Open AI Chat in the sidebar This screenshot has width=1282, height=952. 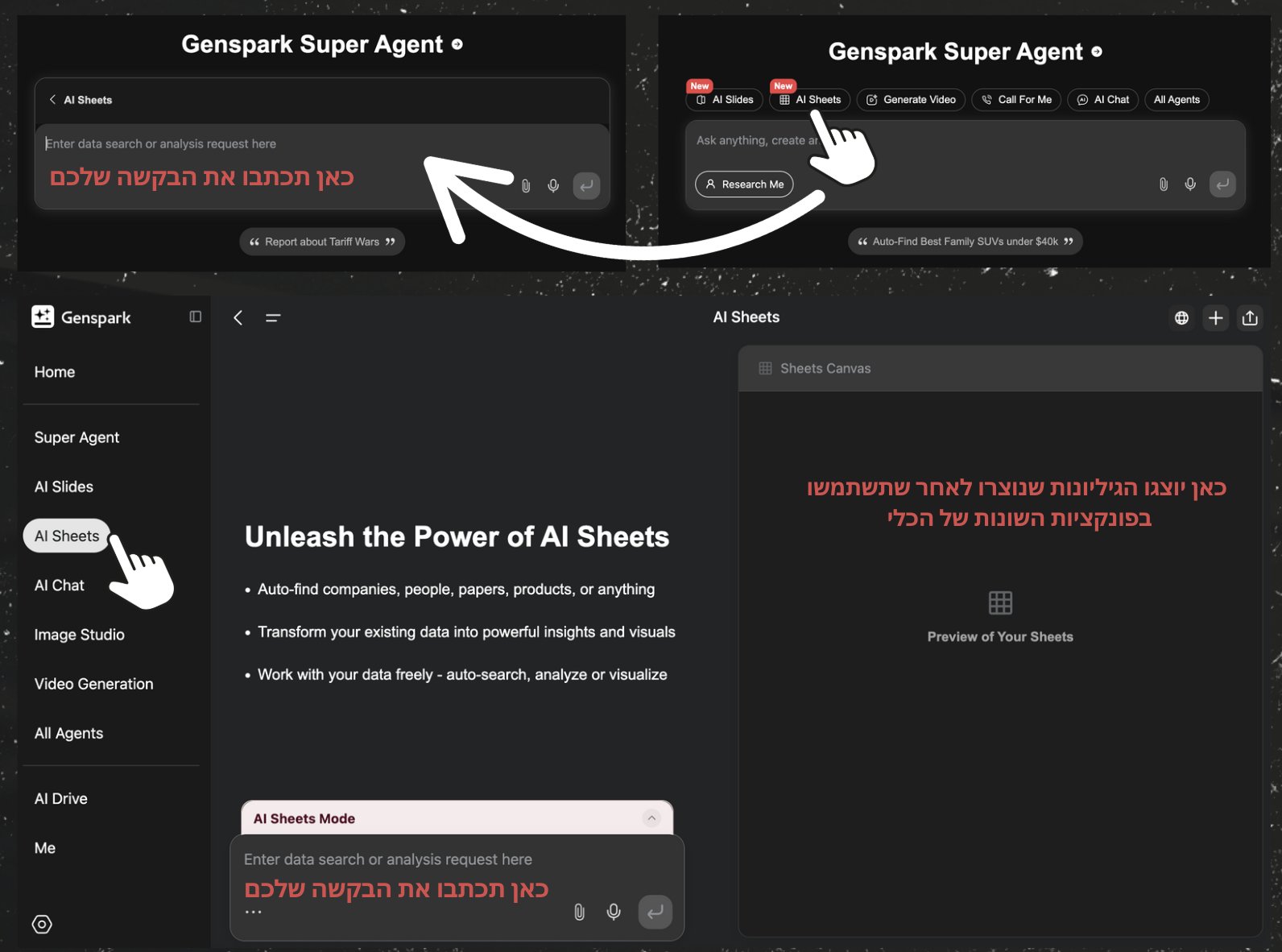pyautogui.click(x=59, y=586)
